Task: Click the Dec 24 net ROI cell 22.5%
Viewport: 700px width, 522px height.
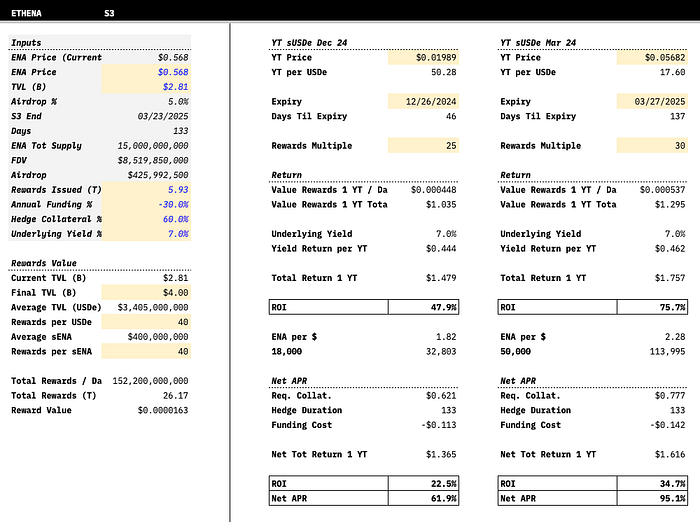Action: tap(423, 484)
